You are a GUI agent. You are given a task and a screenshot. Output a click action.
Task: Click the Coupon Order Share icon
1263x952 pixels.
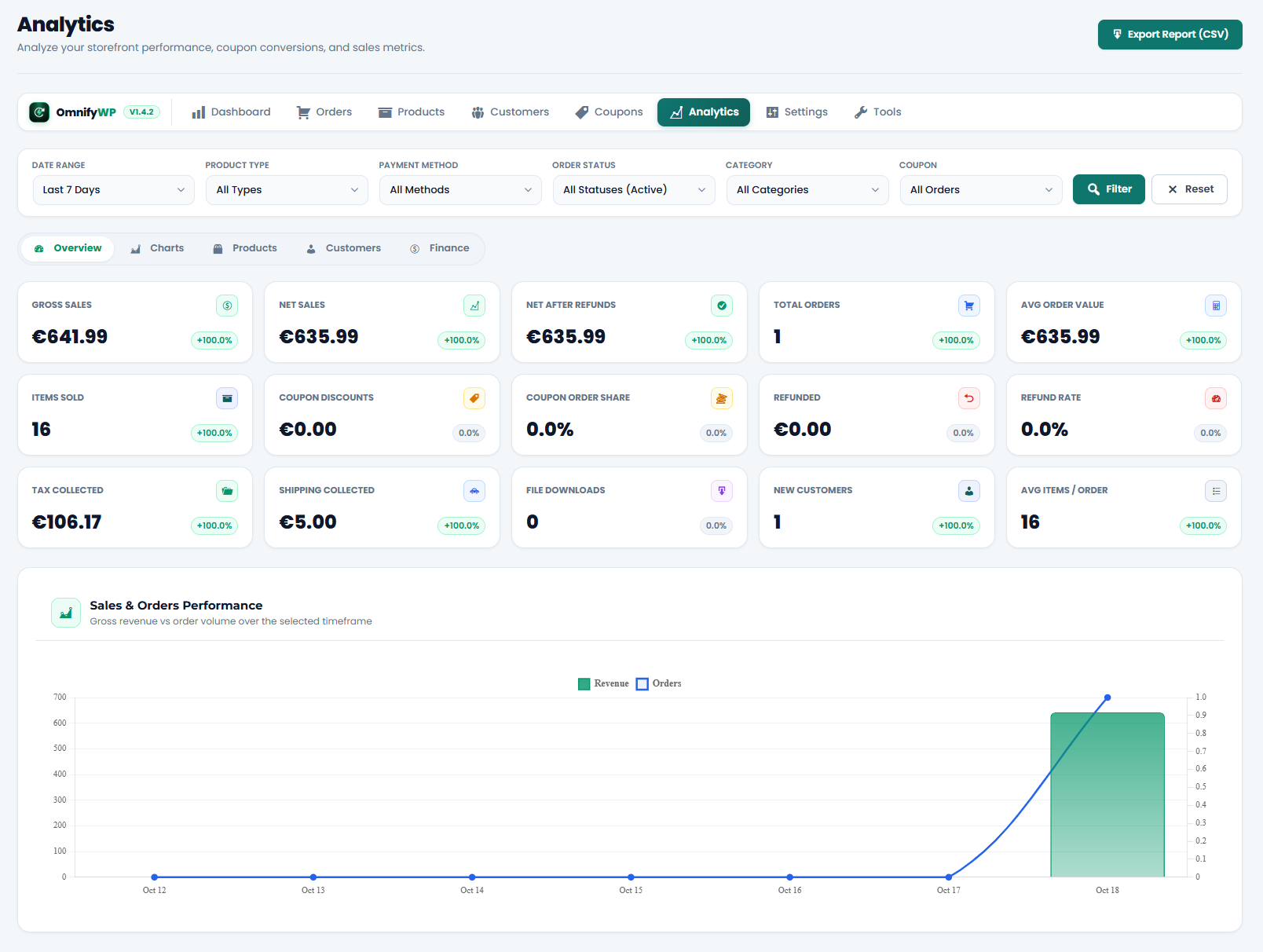tap(722, 398)
